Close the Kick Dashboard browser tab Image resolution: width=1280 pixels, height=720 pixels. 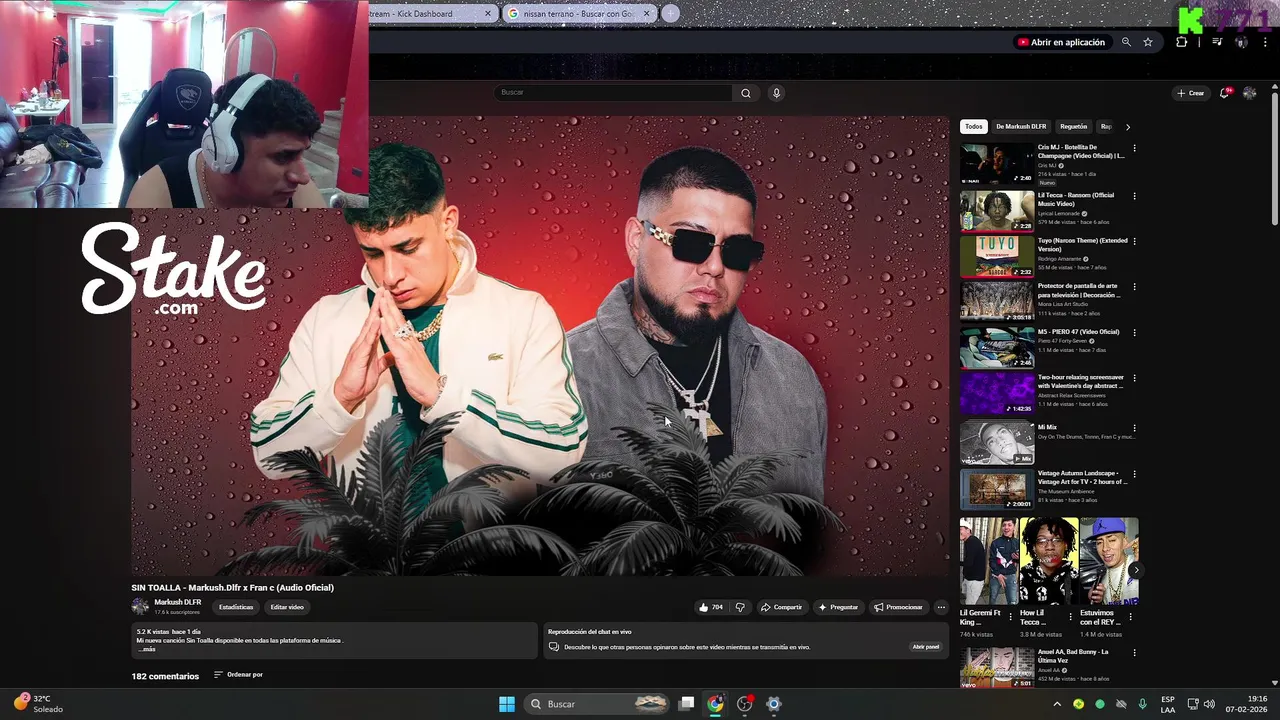tap(489, 14)
